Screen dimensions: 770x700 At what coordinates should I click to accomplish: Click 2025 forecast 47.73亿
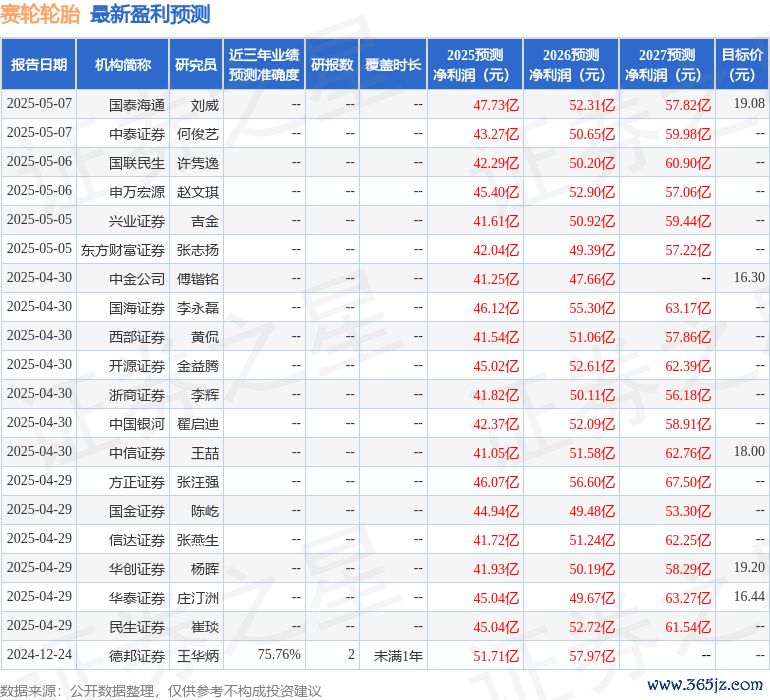(496, 105)
